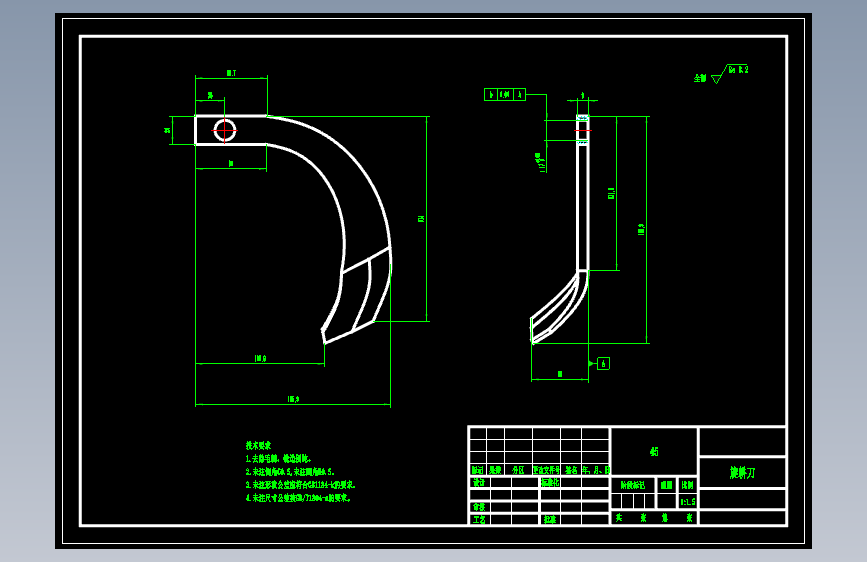The height and width of the screenshot is (562, 867).
Task: Select the mounting hole circle on the blade
Action: coord(224,131)
